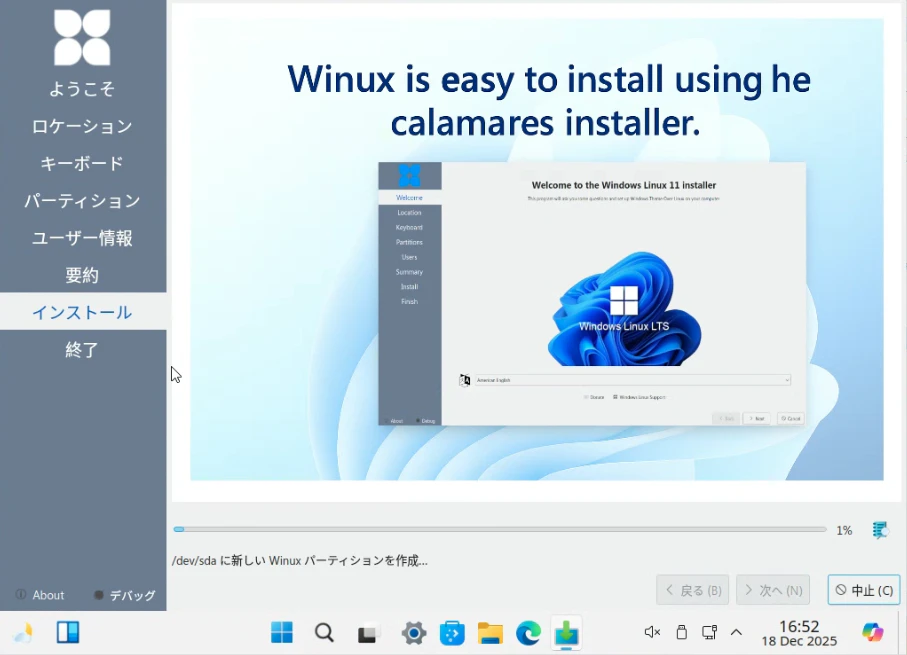The width and height of the screenshot is (907, 655).
Task: Toggle the デバッグ debug view
Action: (125, 595)
